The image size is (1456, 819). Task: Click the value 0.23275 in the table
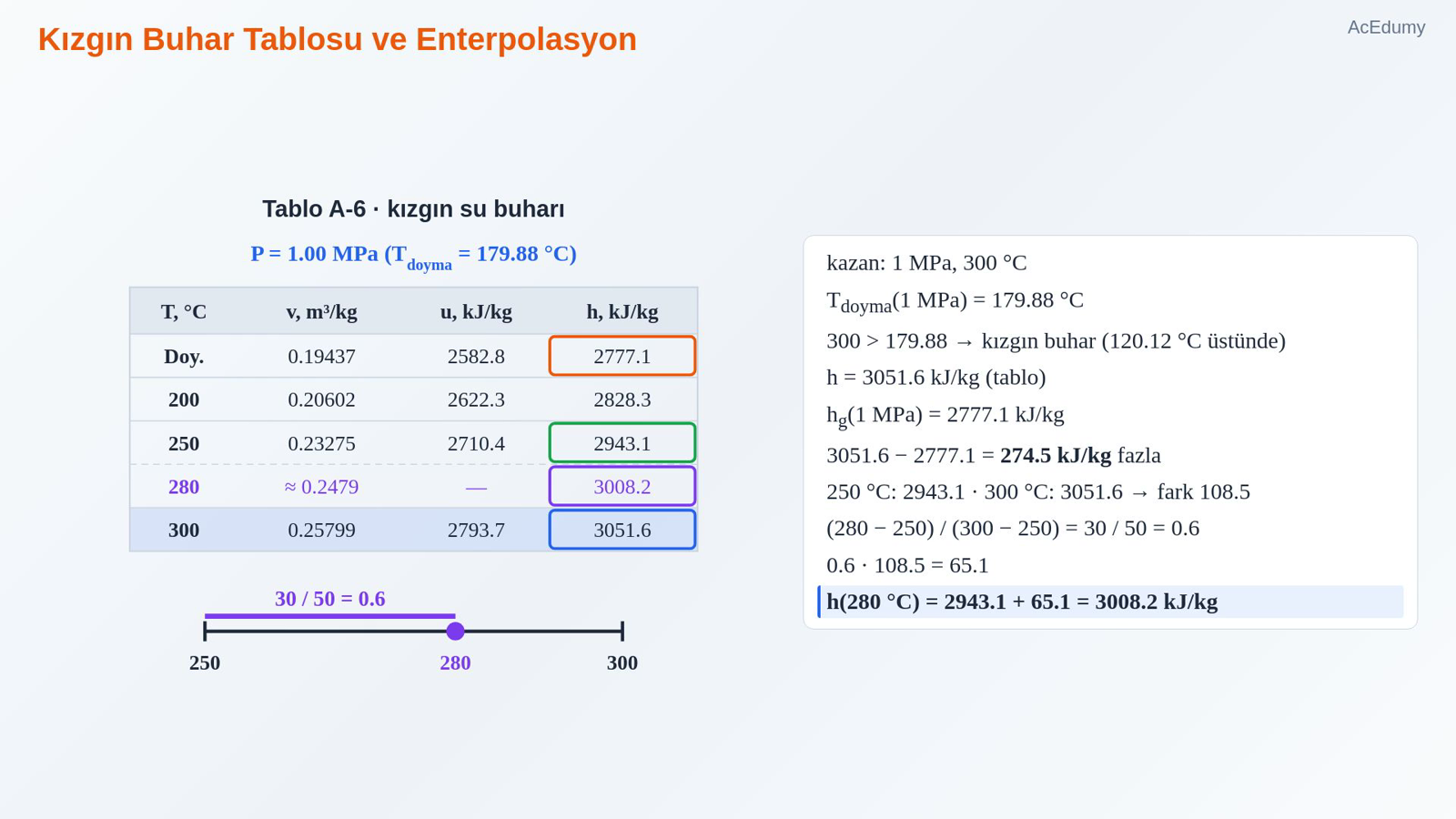[x=321, y=443]
